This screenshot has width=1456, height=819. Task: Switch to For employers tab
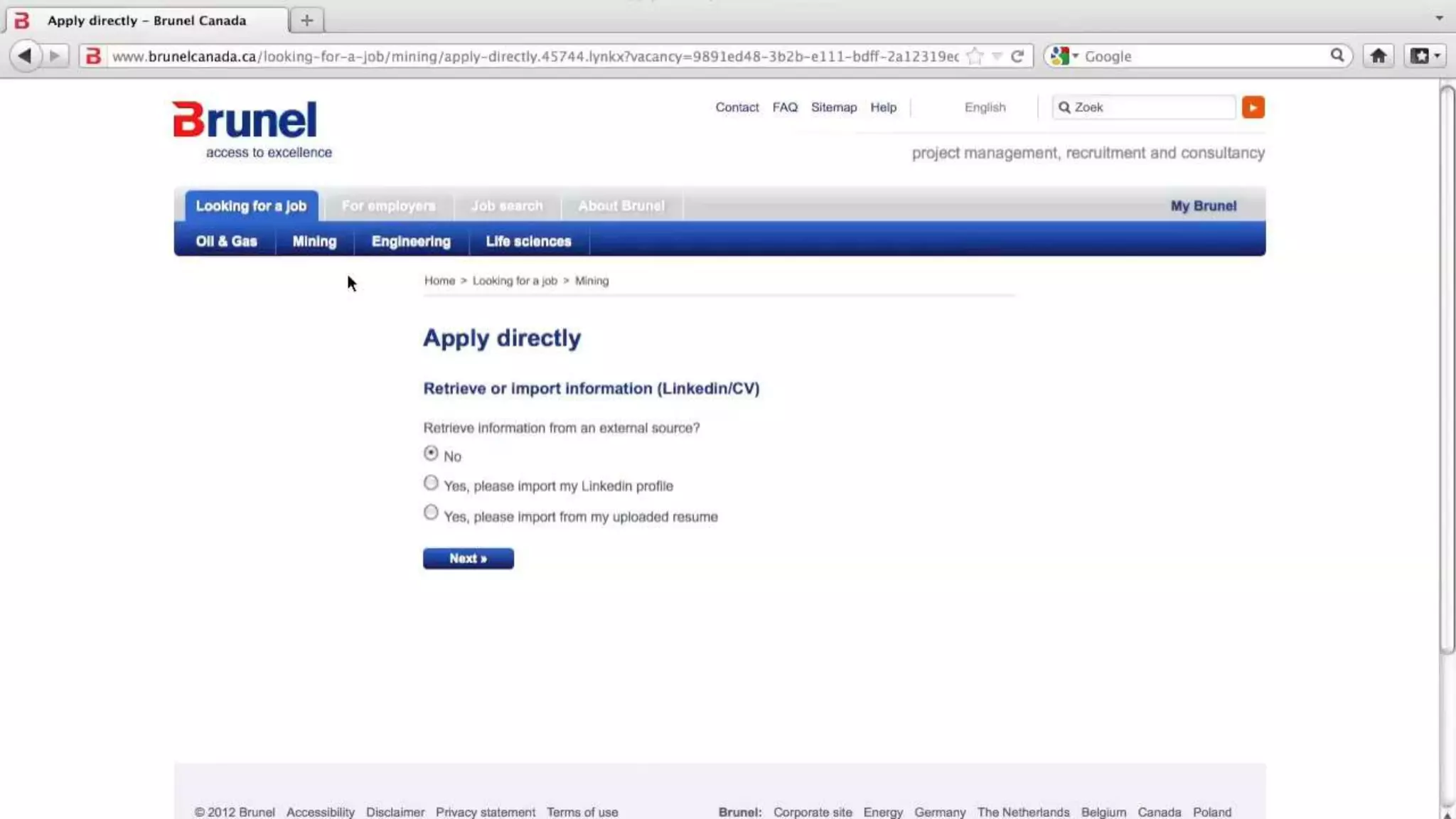388,206
